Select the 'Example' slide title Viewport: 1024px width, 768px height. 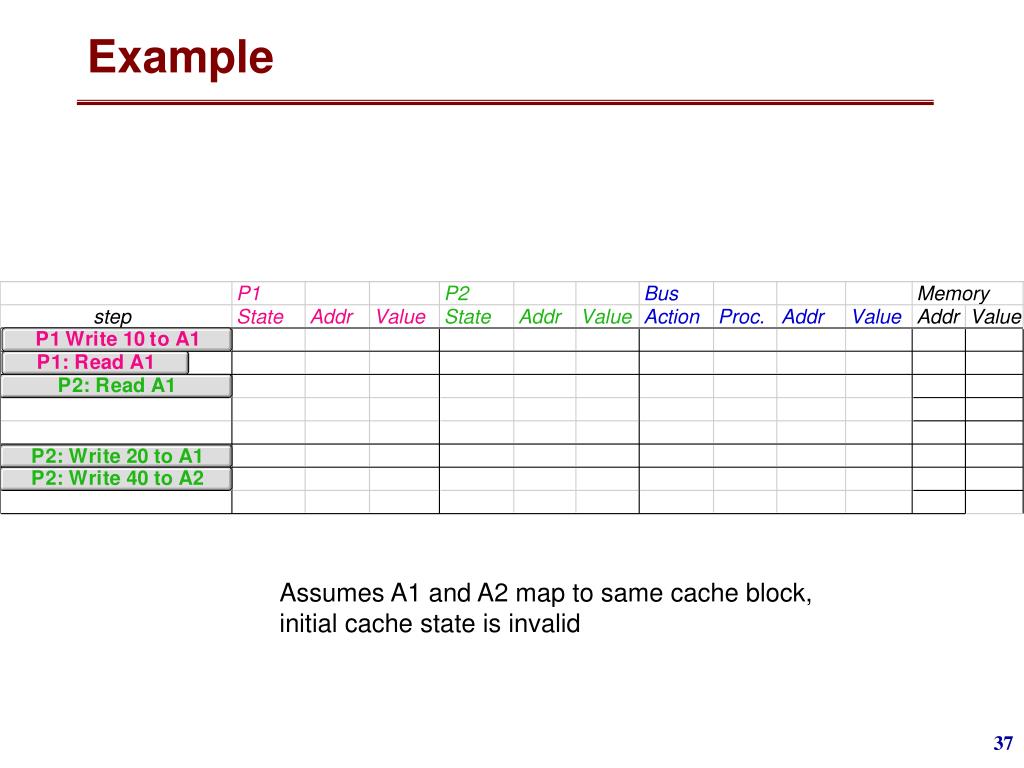pos(180,57)
